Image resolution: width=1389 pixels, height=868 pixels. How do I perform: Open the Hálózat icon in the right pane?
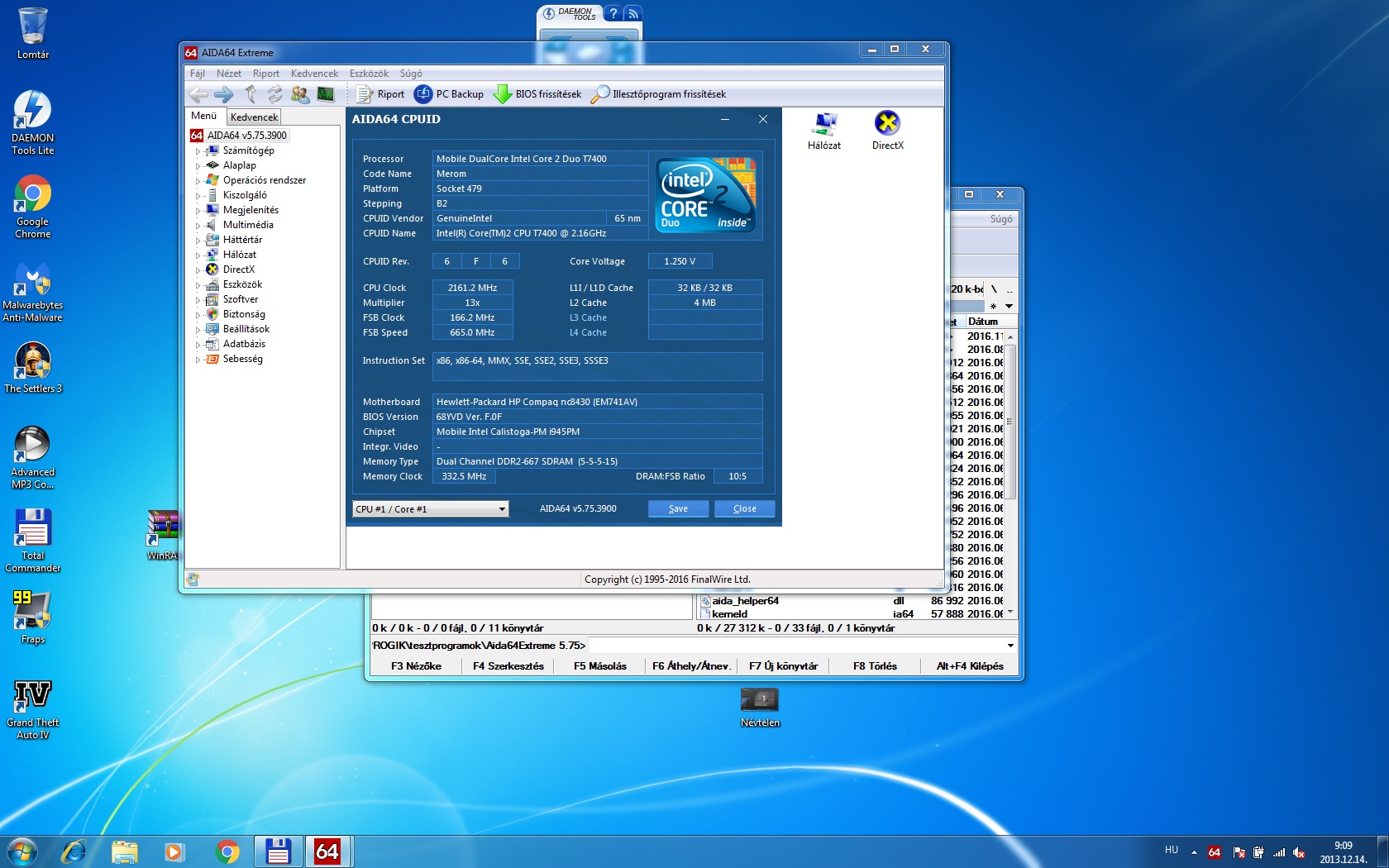pyautogui.click(x=824, y=131)
